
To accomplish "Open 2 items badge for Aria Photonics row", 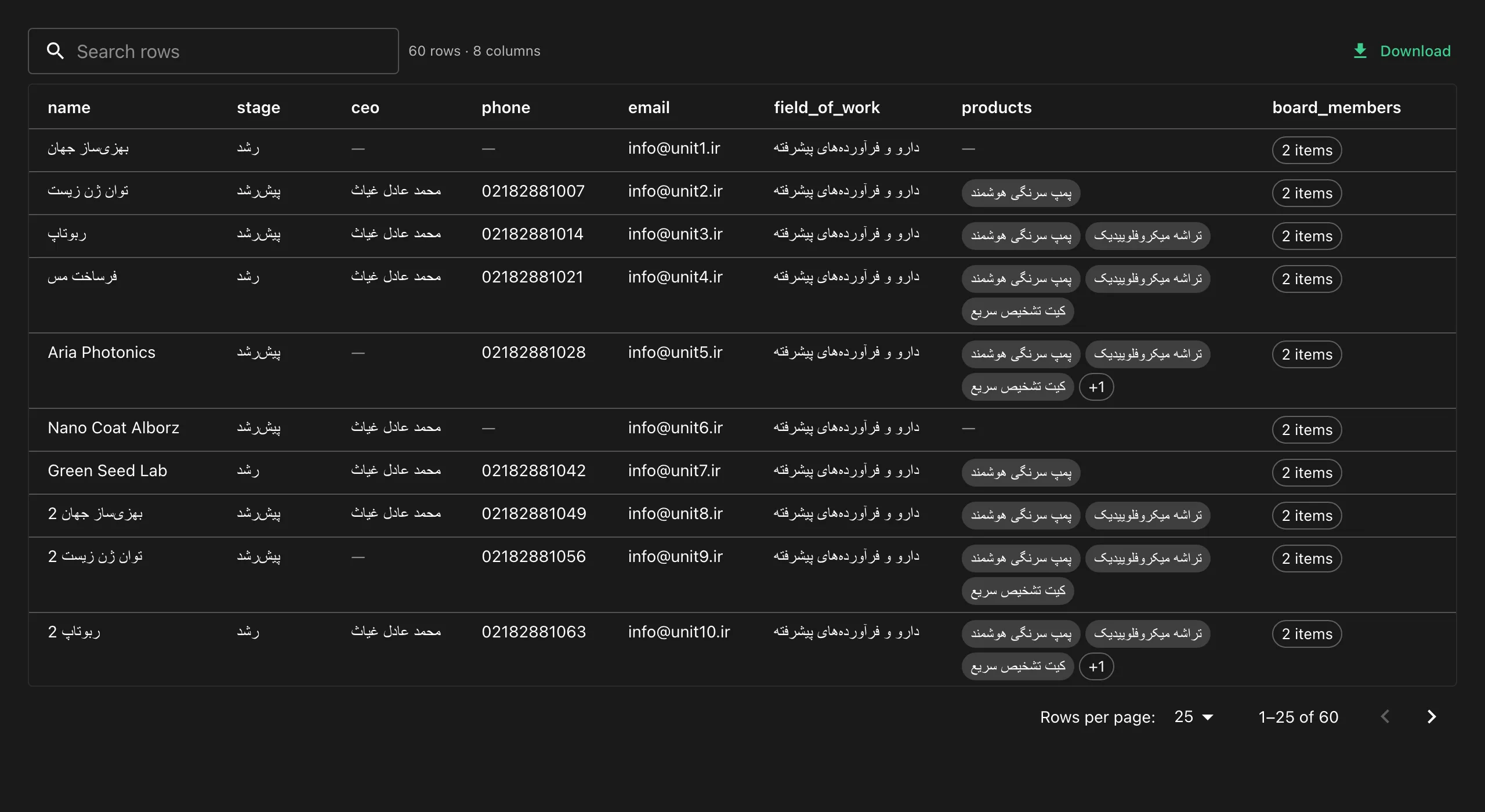I will click(x=1307, y=354).
